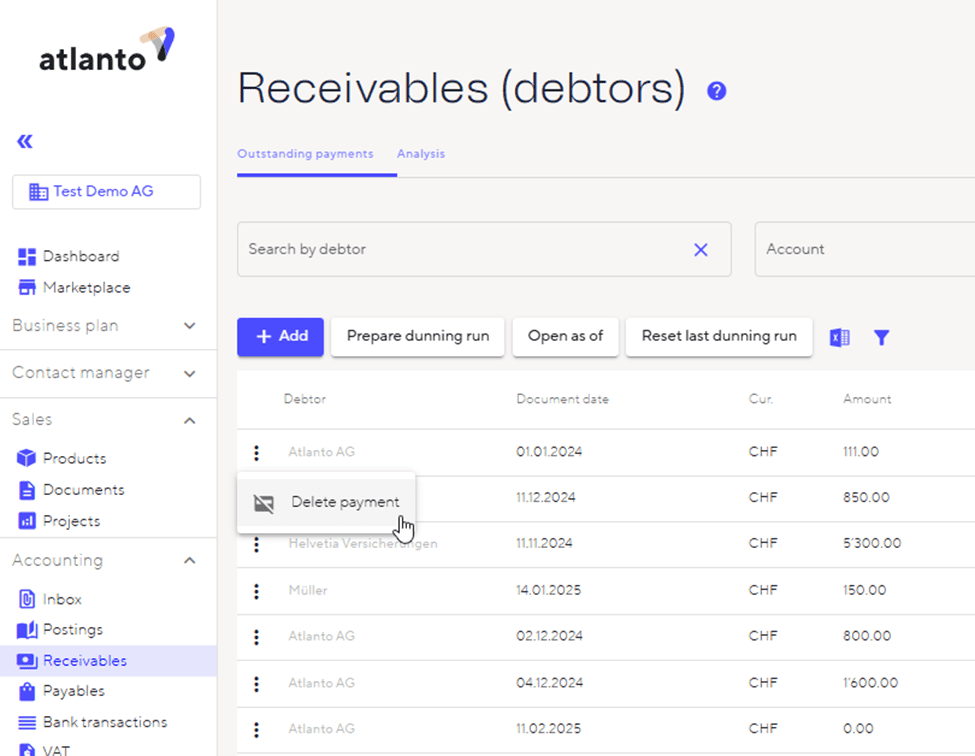Switch to the Analysis tab
Image resolution: width=975 pixels, height=756 pixels.
(x=421, y=154)
